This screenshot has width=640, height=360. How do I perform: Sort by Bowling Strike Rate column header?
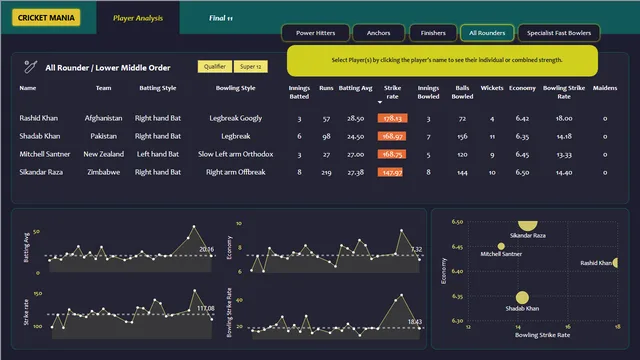coord(564,92)
